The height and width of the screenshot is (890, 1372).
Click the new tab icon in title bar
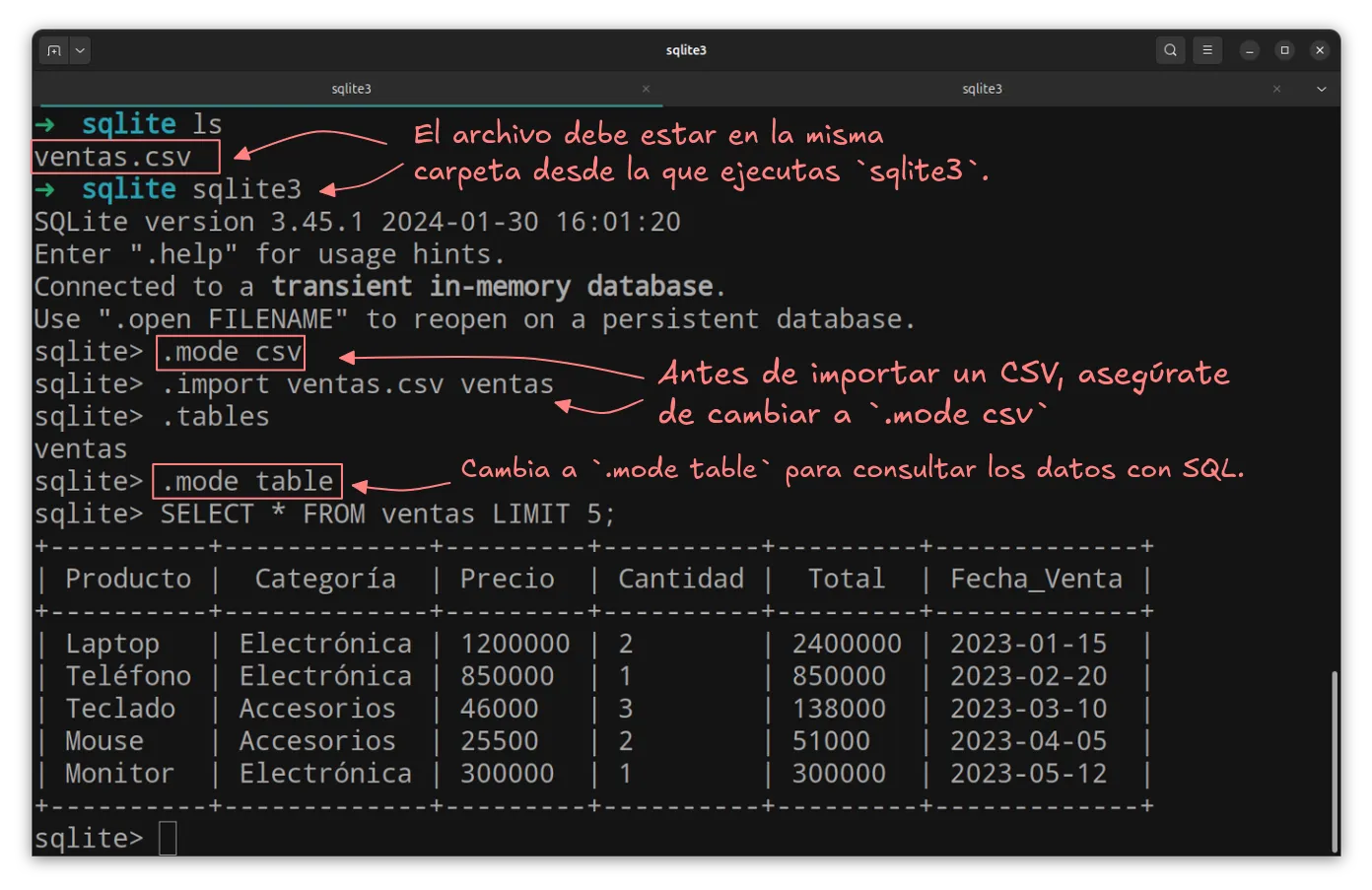(54, 50)
